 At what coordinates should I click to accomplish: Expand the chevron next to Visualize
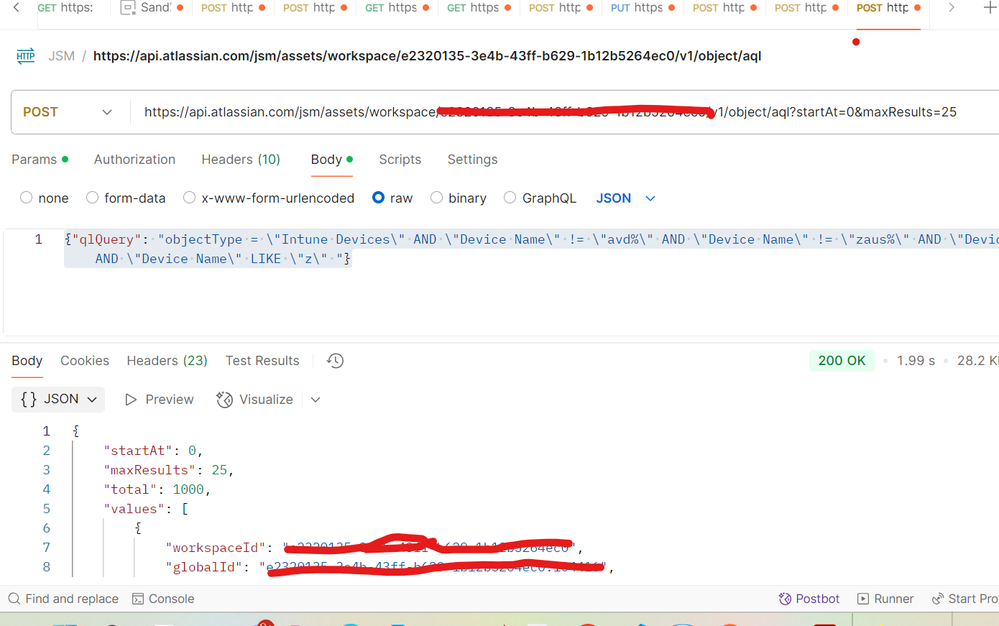click(x=315, y=400)
